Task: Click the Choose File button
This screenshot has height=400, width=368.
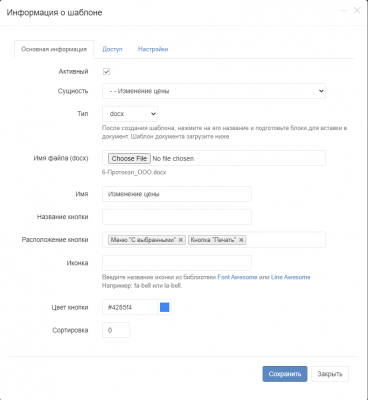Action: [x=129, y=159]
